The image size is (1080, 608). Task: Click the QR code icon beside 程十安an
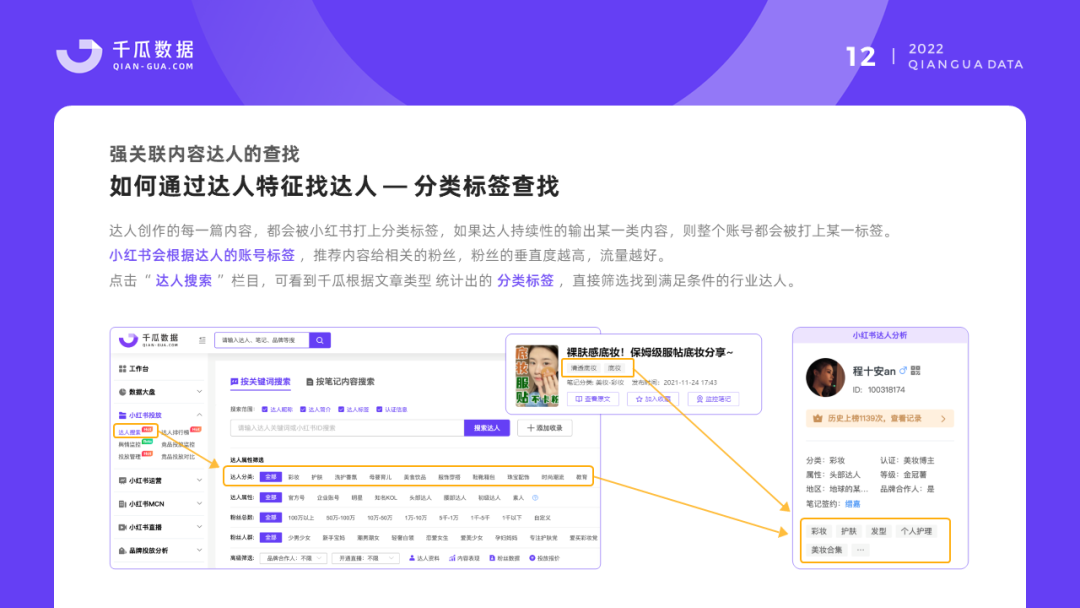(x=915, y=370)
